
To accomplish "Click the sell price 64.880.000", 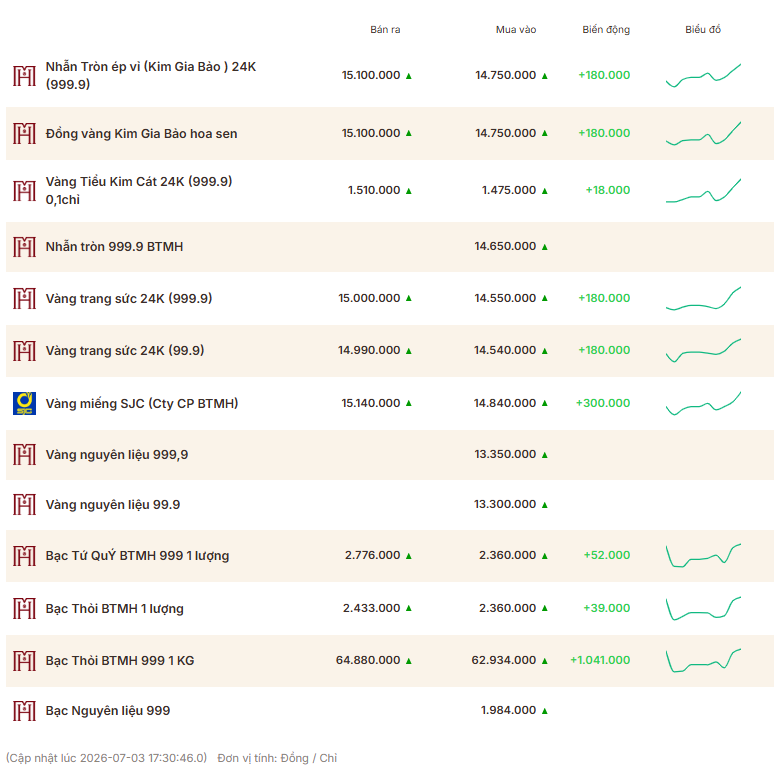I will (x=368, y=660).
